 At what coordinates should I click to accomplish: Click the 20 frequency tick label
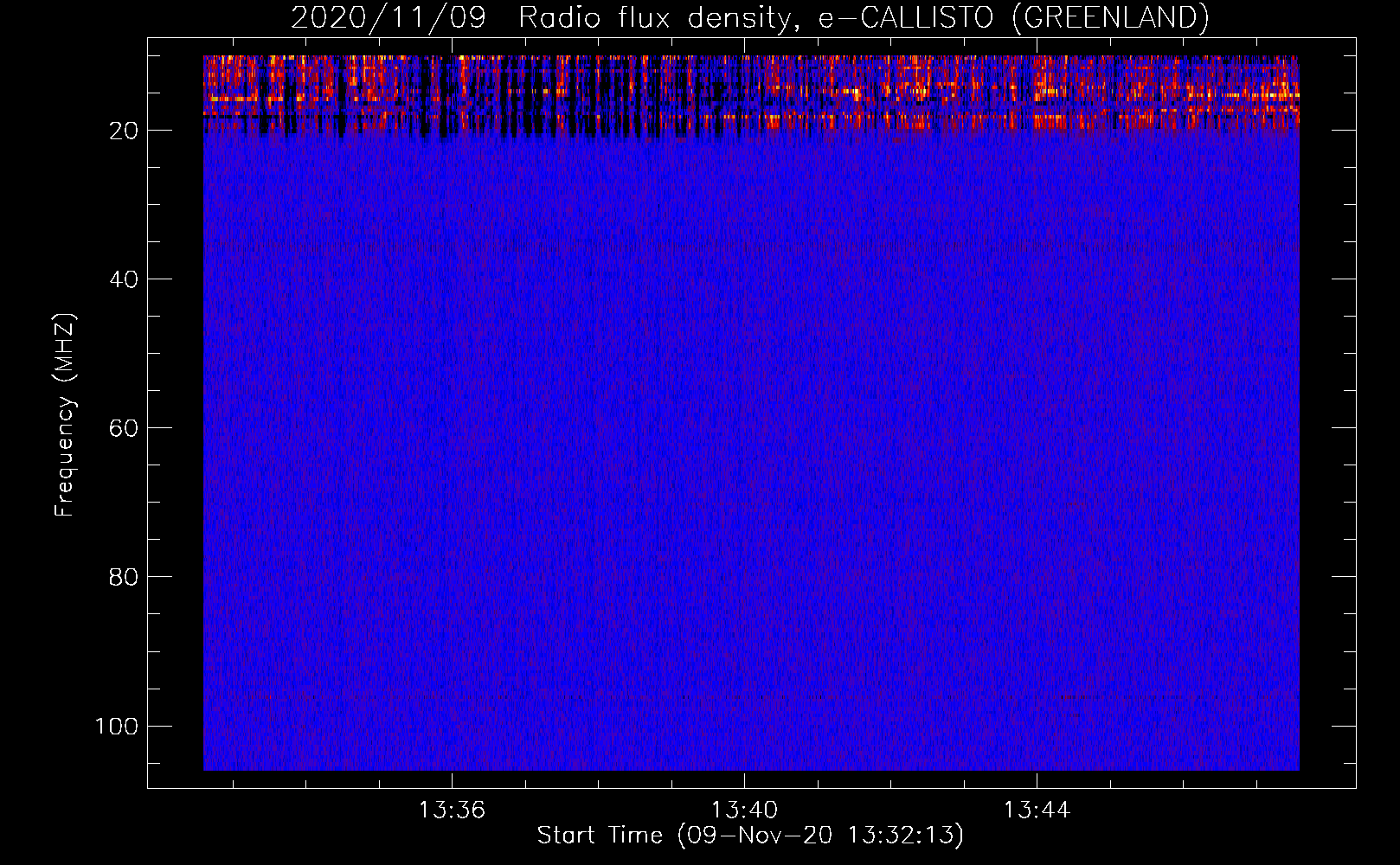pos(124,131)
